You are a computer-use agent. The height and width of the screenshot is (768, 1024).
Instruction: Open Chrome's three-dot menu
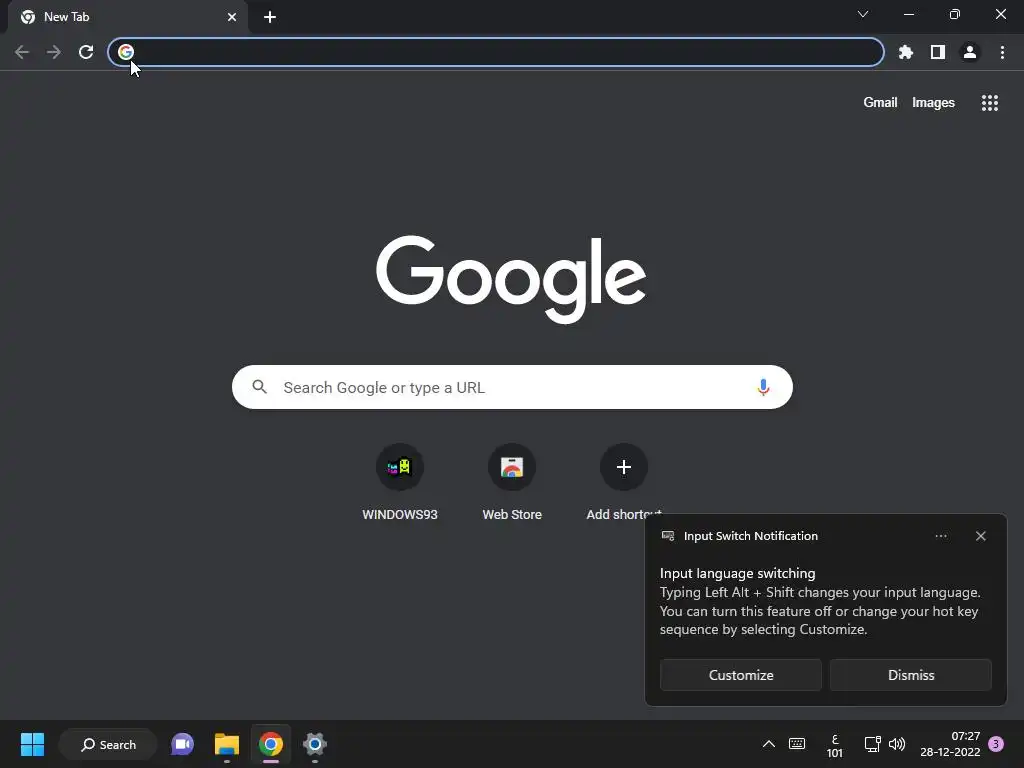[1002, 52]
